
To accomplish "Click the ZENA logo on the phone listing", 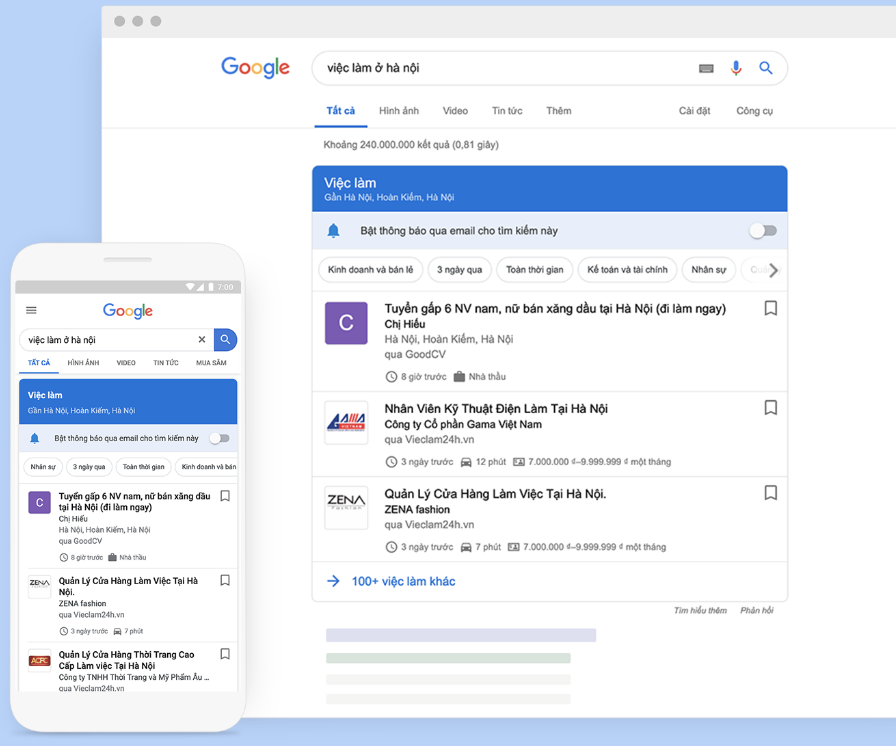I will pyautogui.click(x=39, y=587).
